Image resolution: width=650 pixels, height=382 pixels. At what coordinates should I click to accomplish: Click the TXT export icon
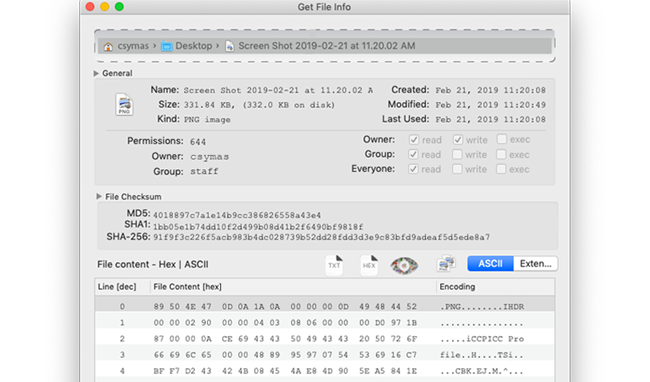pyautogui.click(x=335, y=265)
